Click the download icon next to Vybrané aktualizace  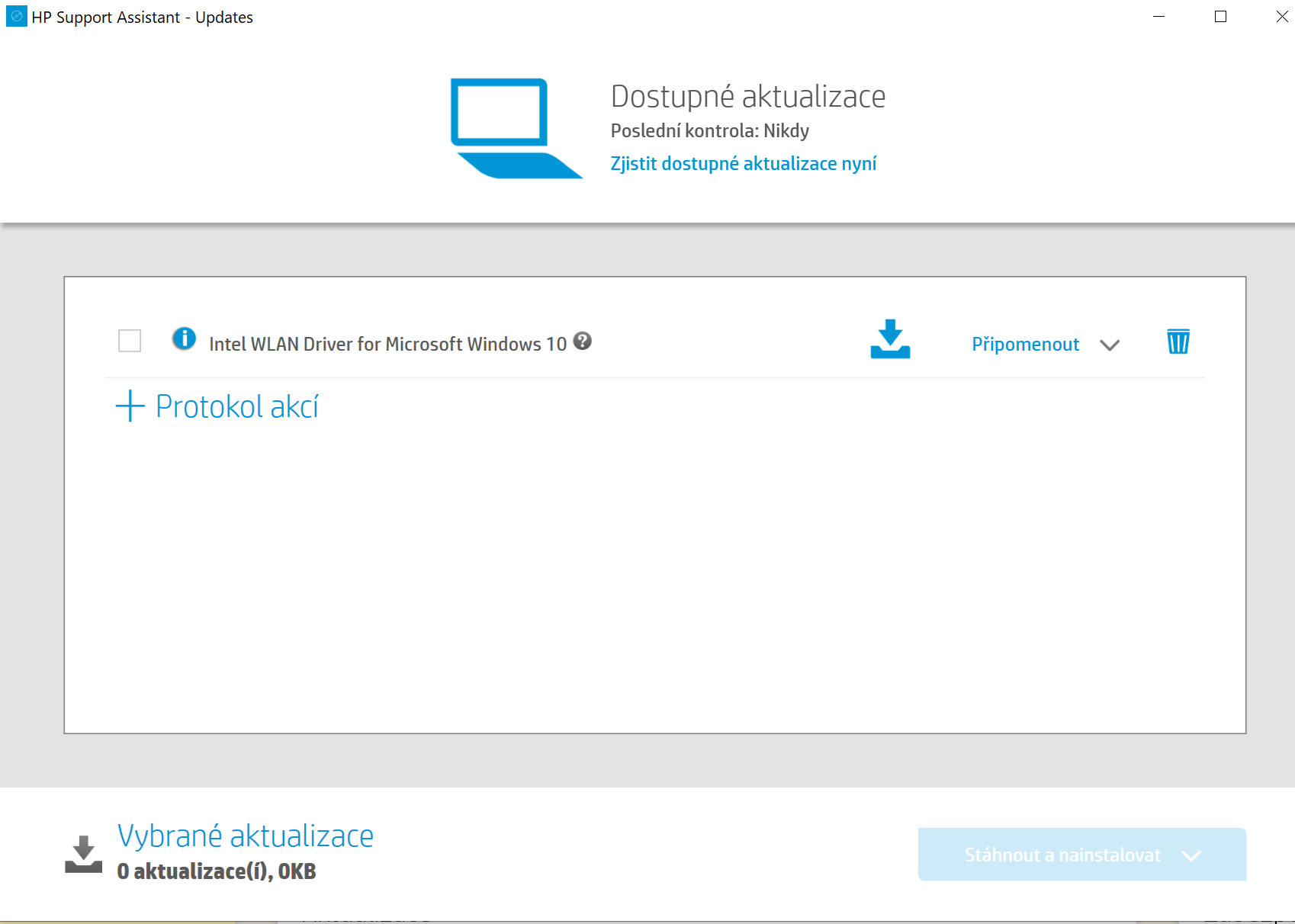[x=84, y=854]
